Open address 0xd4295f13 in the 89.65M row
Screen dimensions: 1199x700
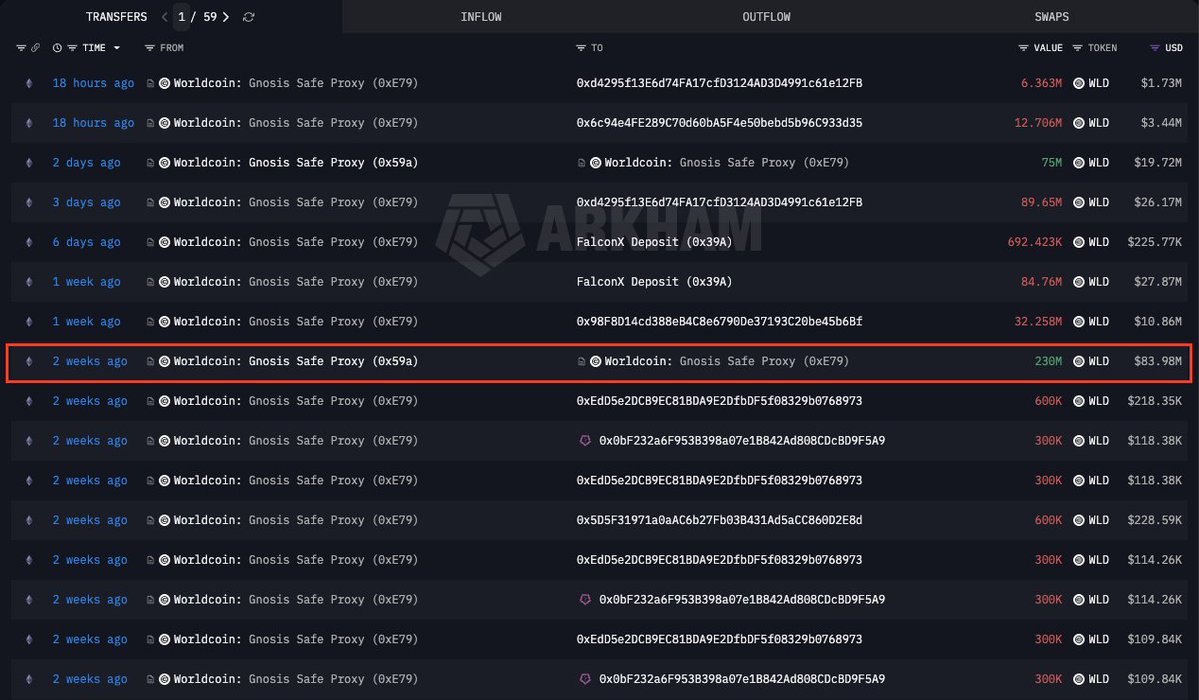point(720,202)
